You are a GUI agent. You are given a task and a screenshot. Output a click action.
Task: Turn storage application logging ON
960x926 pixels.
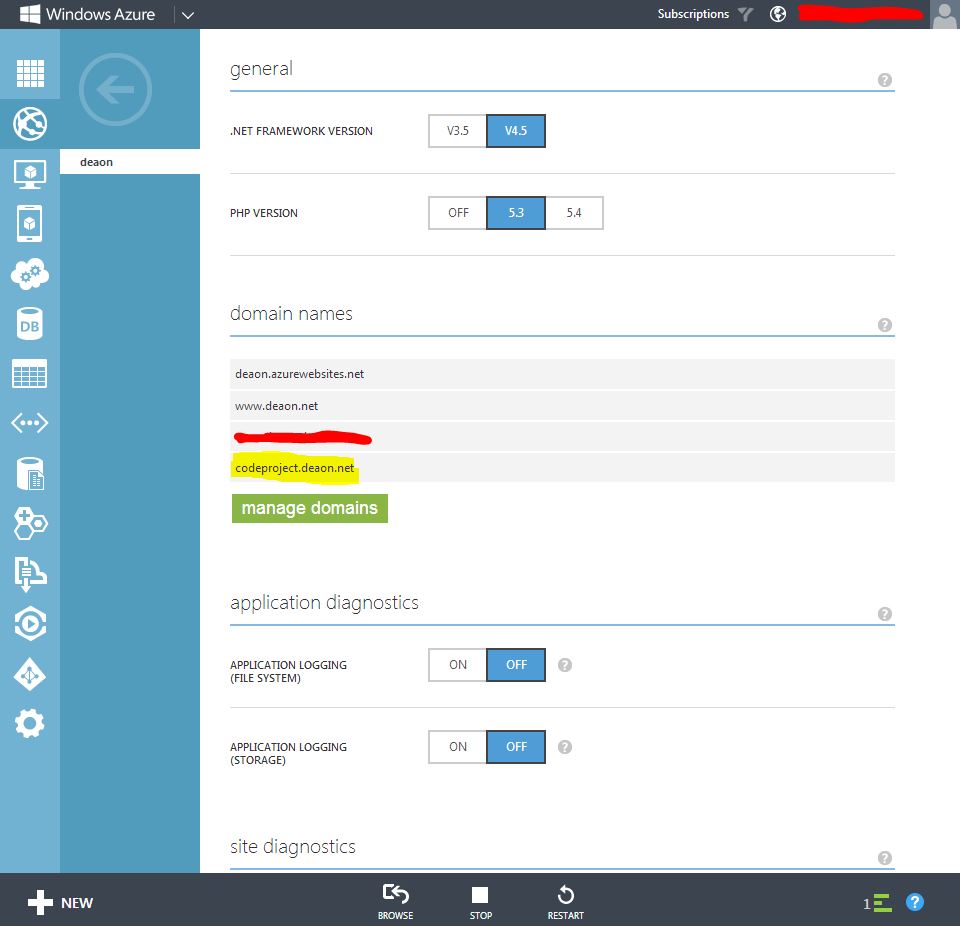458,747
